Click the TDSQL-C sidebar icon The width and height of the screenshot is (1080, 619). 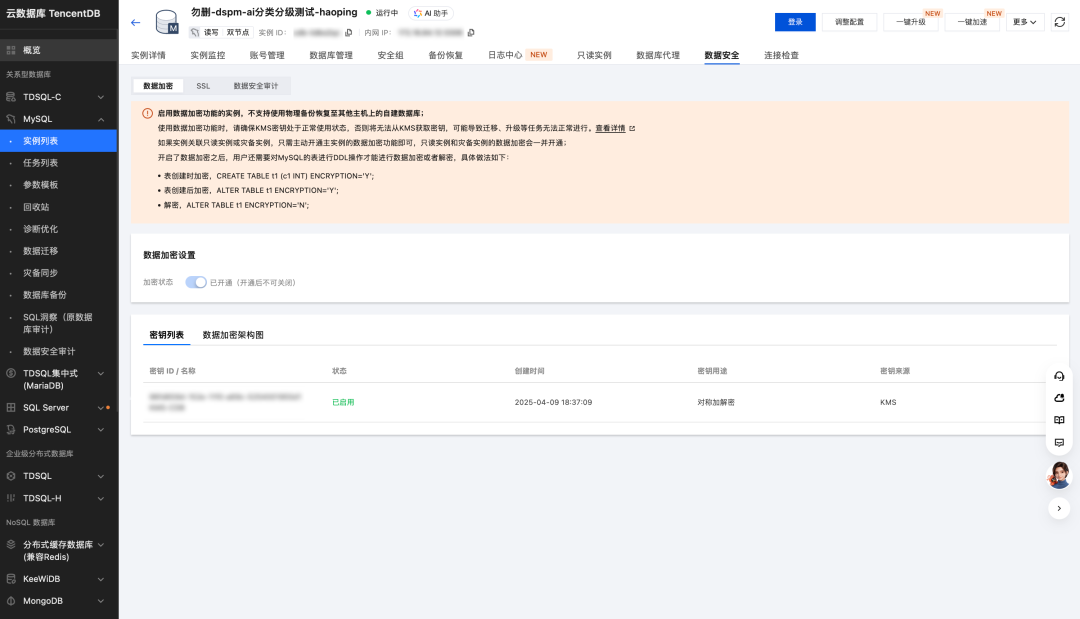pos(11,97)
